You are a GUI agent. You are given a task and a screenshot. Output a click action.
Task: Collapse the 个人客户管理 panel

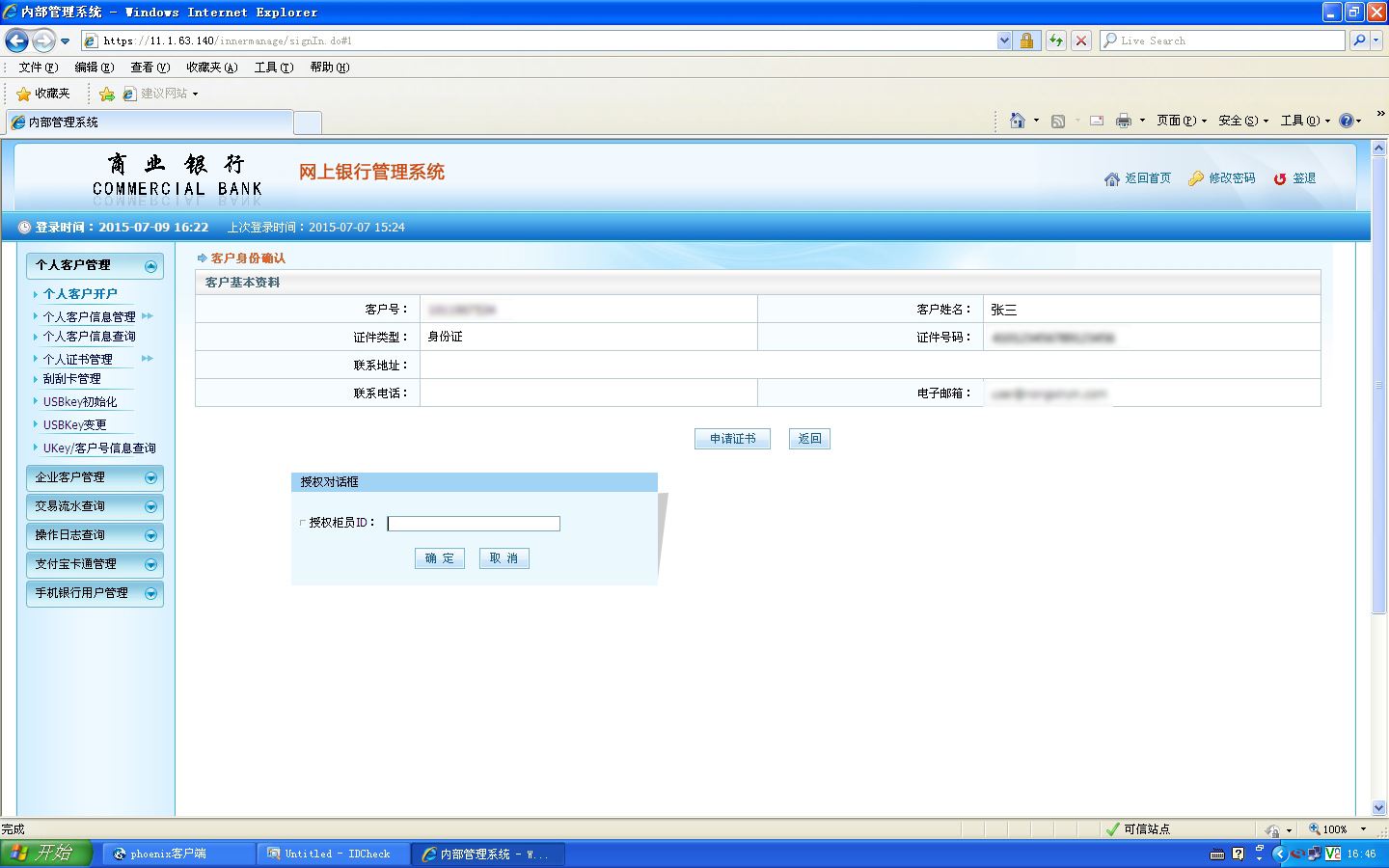tap(150, 266)
